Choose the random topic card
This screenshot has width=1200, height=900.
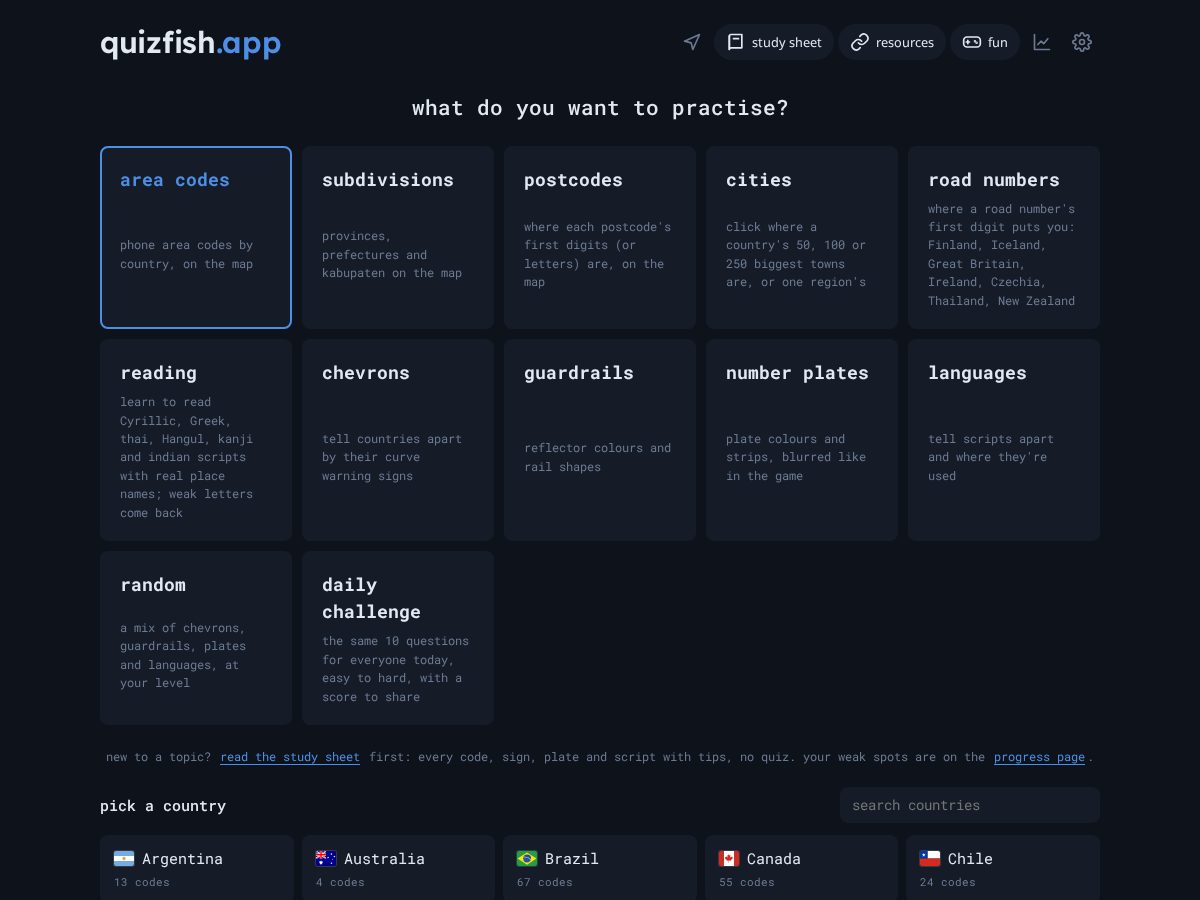tap(196, 638)
